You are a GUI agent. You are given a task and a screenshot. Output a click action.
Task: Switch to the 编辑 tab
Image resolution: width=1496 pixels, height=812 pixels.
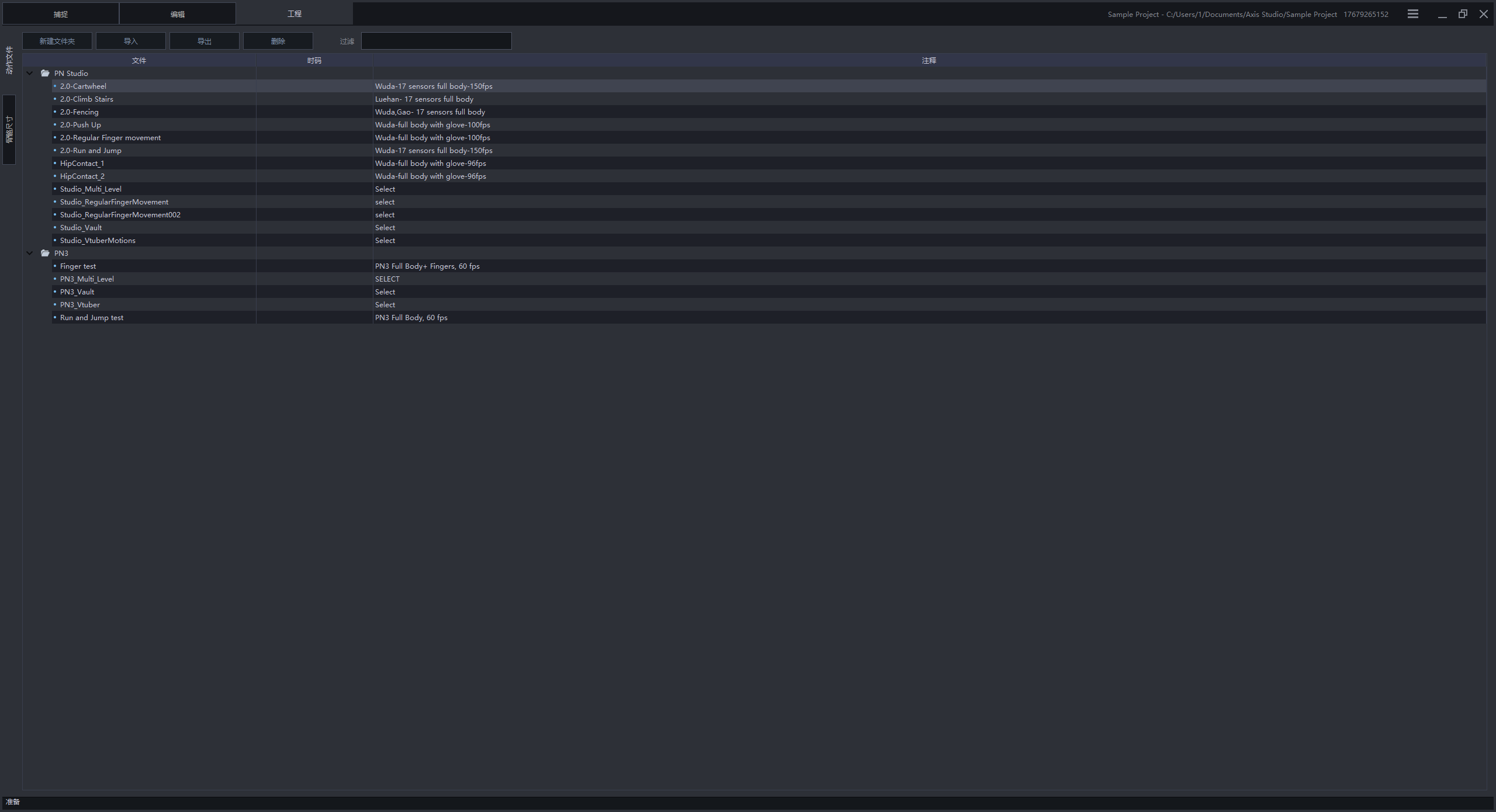tap(178, 14)
